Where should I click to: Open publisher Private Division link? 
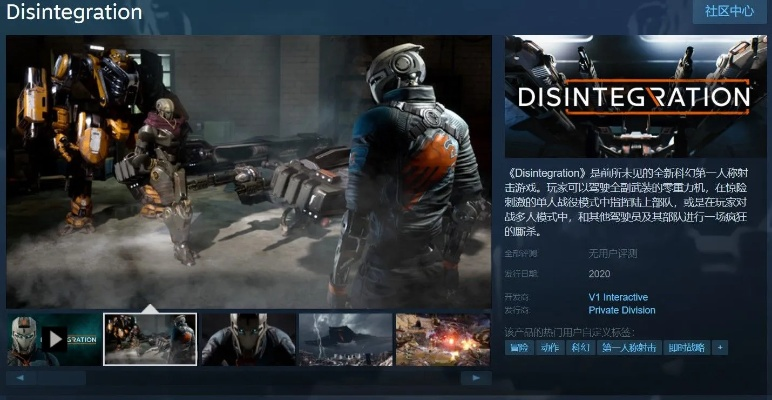(x=622, y=310)
